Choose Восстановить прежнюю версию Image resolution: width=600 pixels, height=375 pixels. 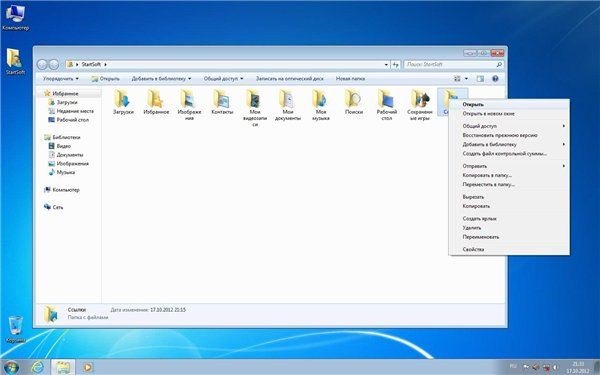[x=509, y=135]
